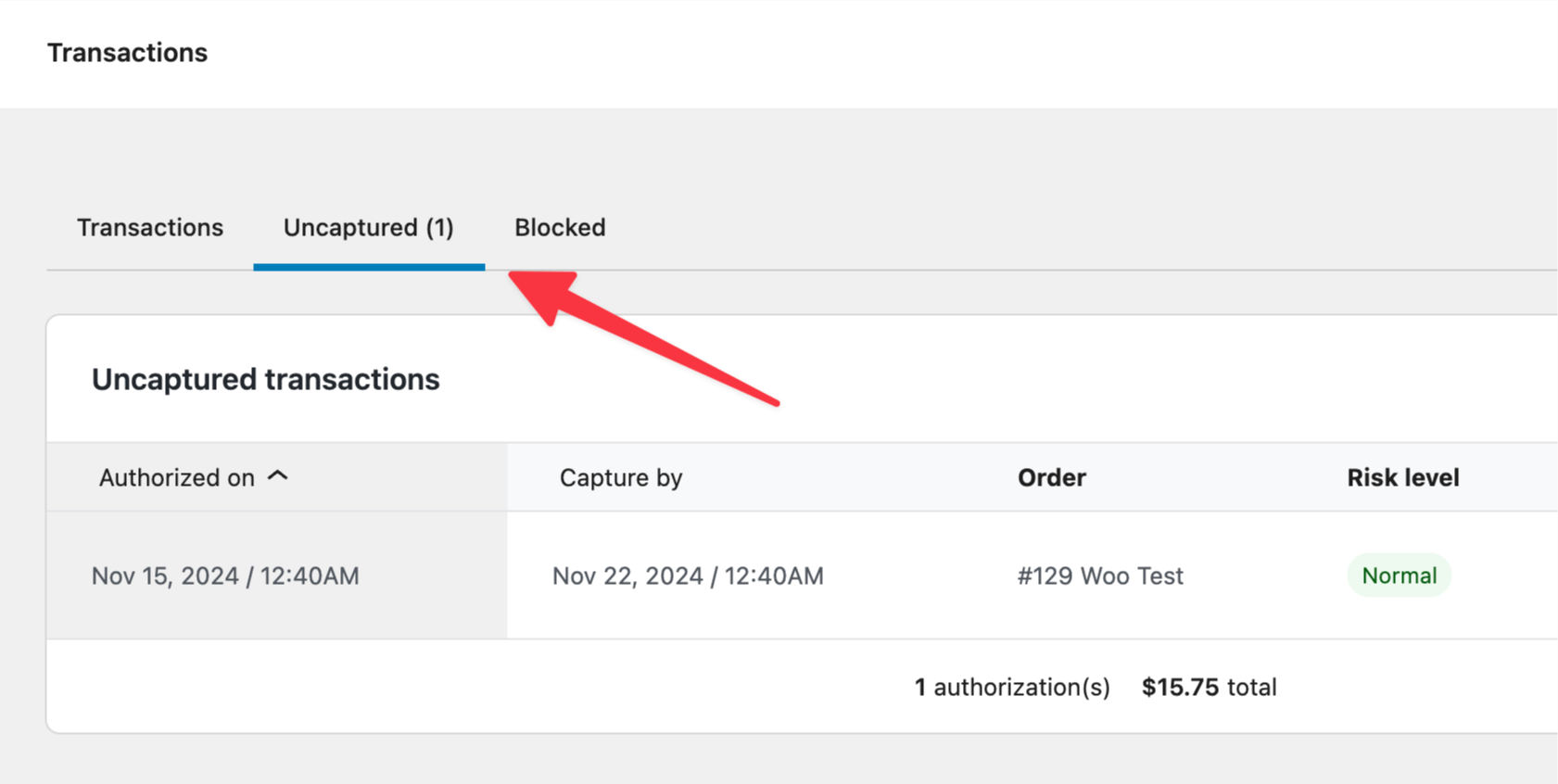Click the Uncaptured transactions heading
This screenshot has height=784, width=1558.
point(265,378)
